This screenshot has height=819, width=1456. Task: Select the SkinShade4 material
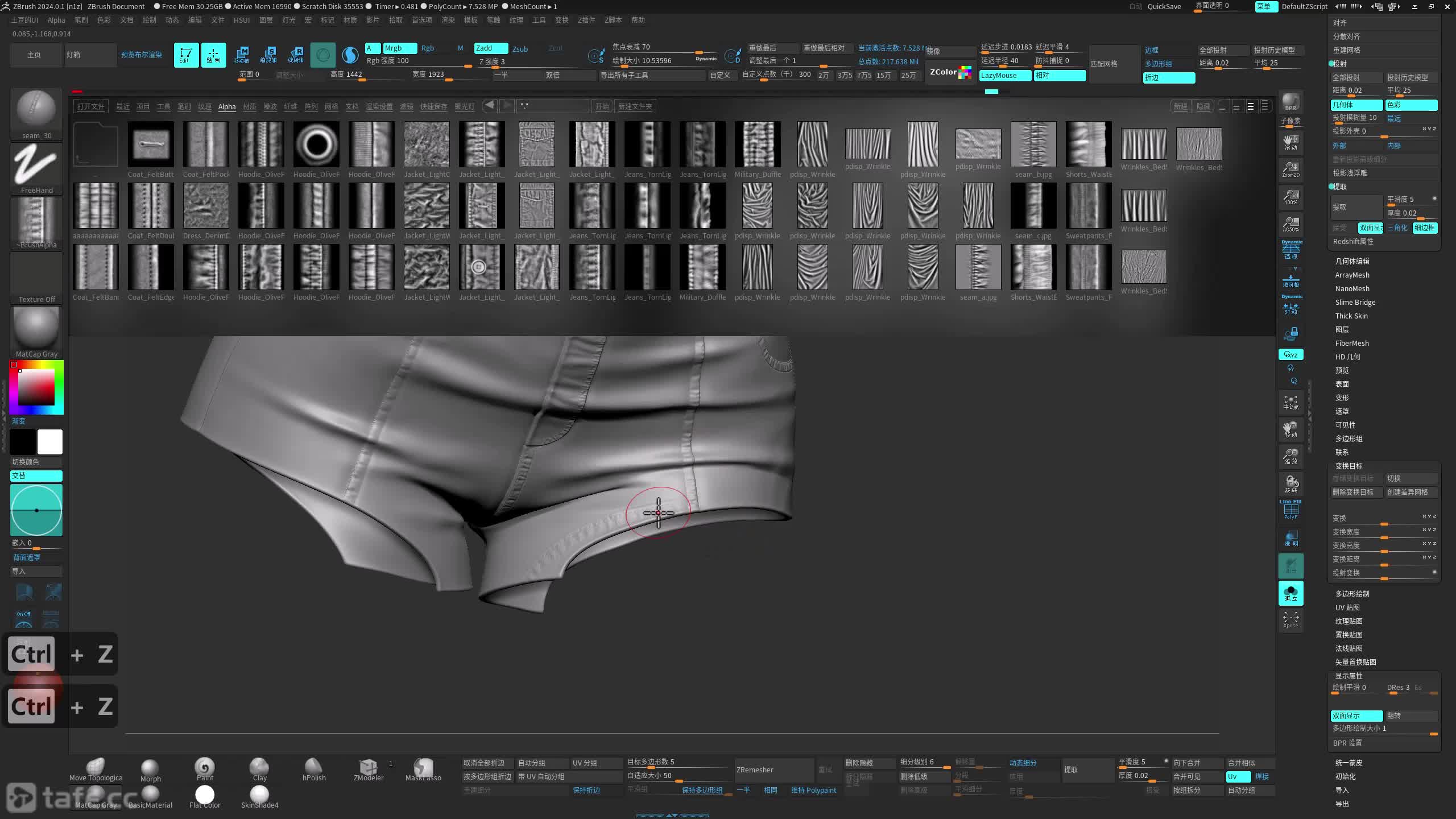259,797
